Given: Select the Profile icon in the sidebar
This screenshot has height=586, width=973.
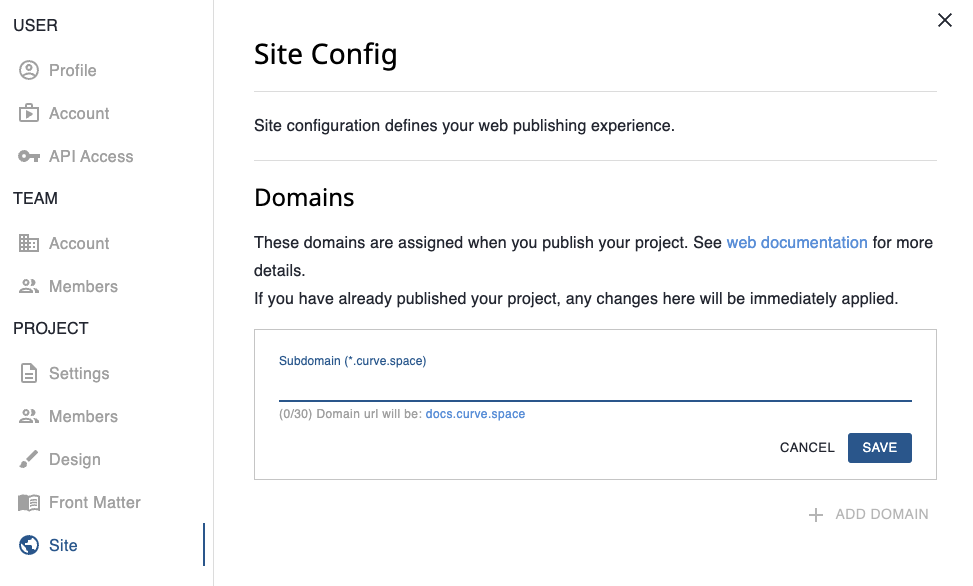Looking at the screenshot, I should [30, 70].
